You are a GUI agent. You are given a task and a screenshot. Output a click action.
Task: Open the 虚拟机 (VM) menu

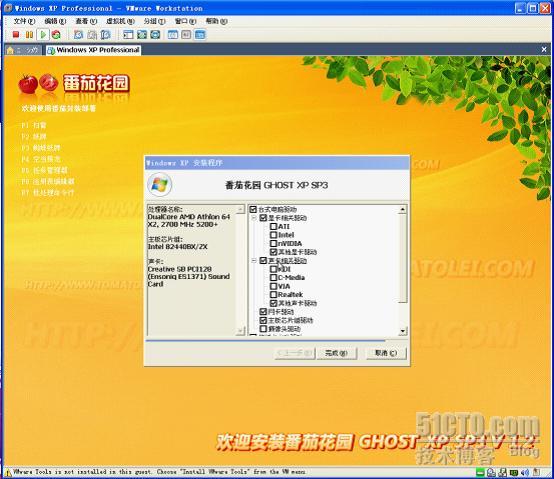(x=120, y=21)
